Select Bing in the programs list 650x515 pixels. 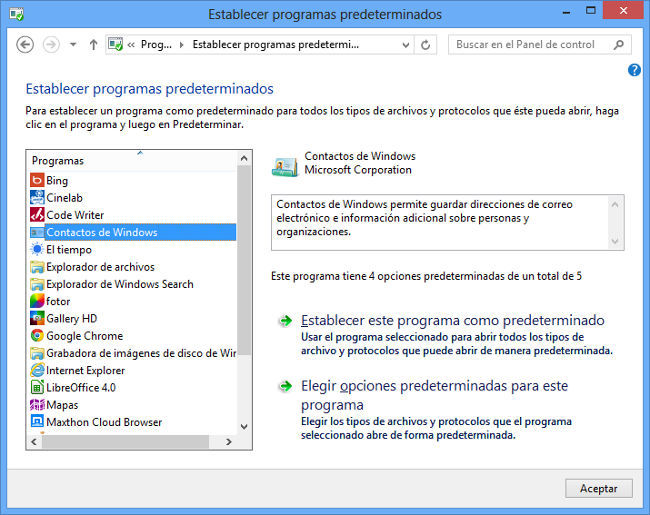57,181
